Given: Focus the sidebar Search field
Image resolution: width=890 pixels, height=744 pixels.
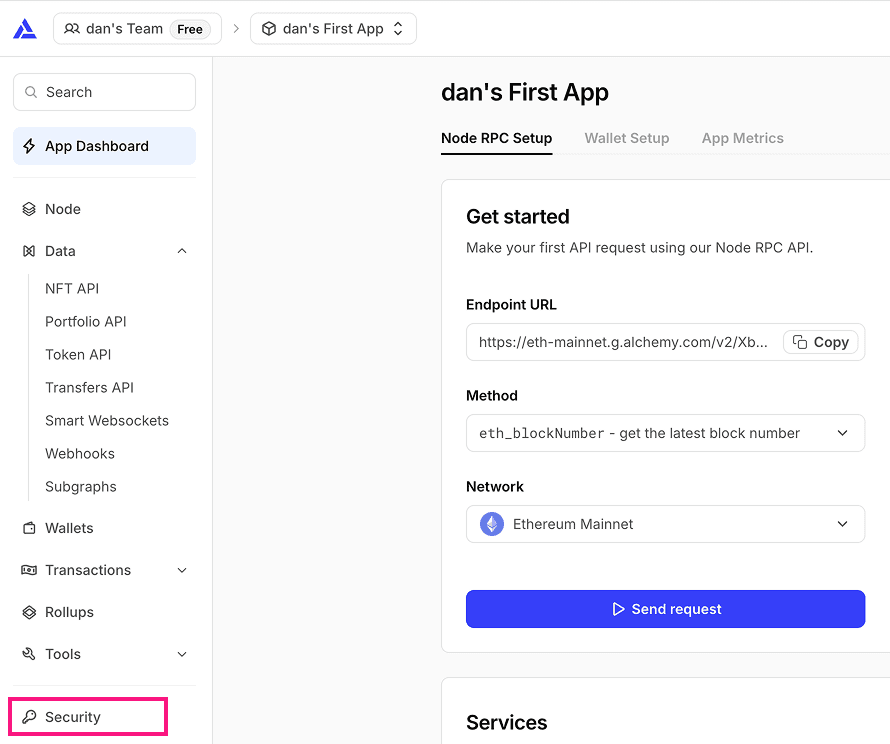Looking at the screenshot, I should coord(104,92).
